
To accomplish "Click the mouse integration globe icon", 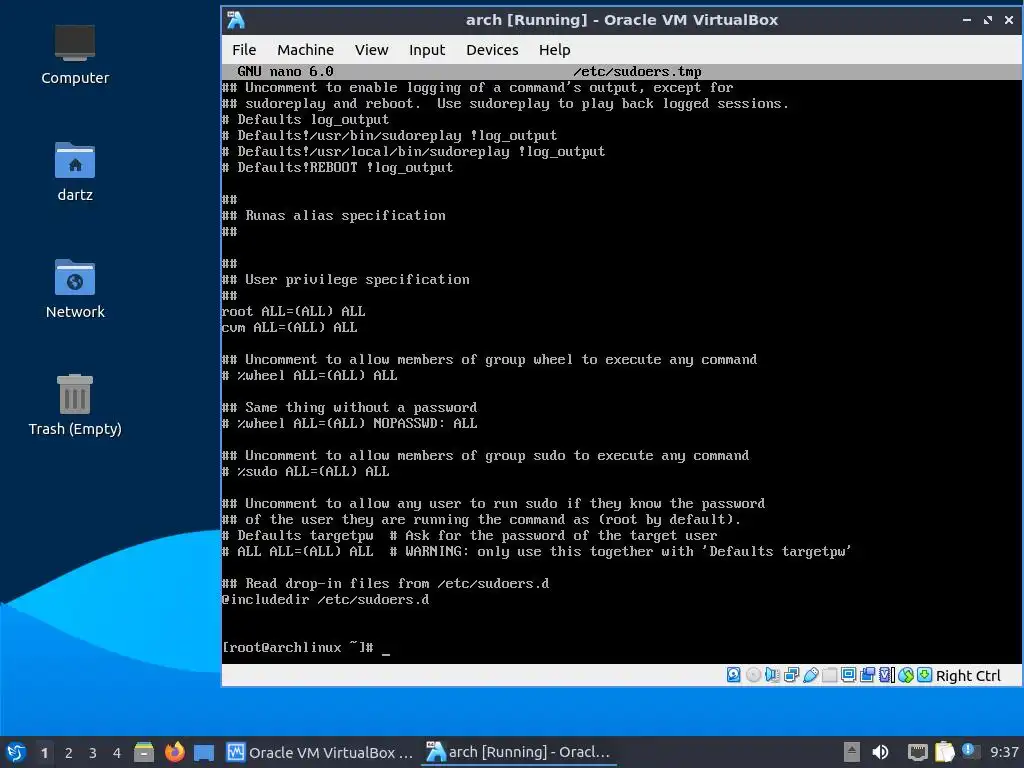I will [905, 675].
